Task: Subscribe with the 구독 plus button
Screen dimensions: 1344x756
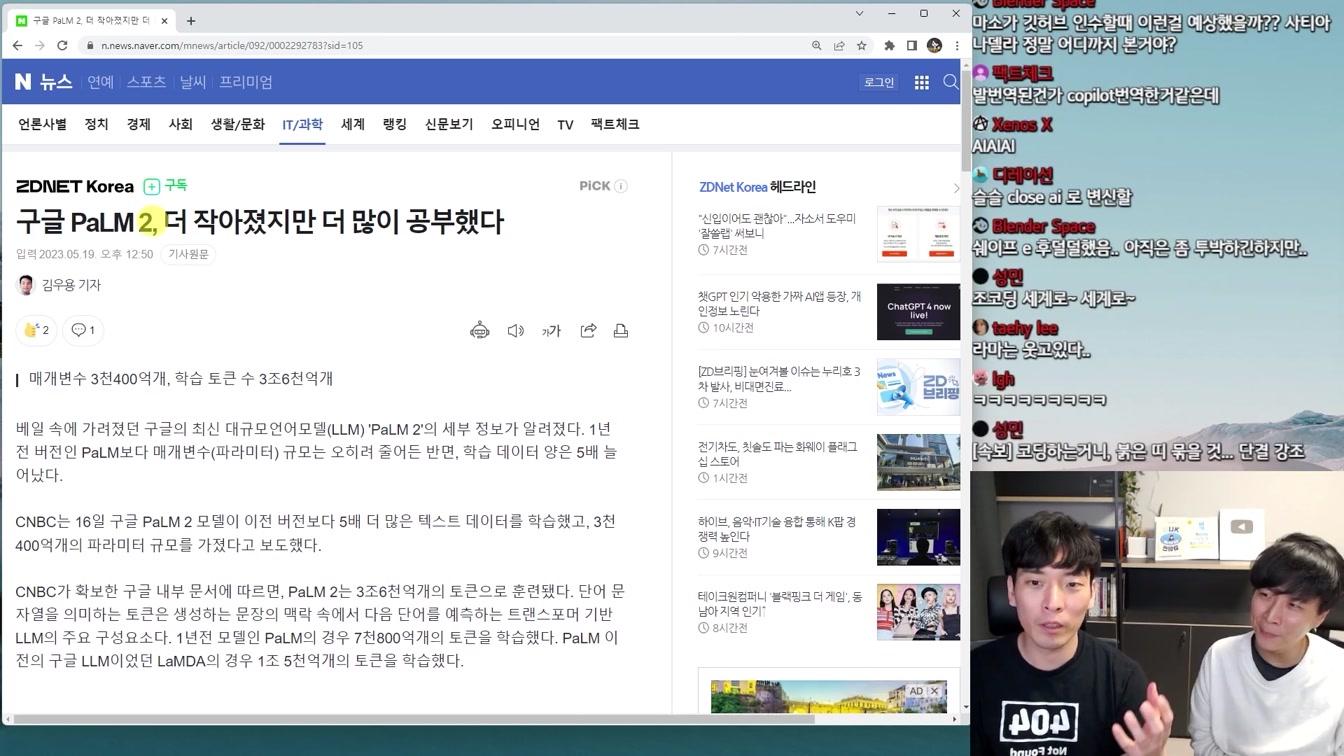Action: [x=165, y=186]
